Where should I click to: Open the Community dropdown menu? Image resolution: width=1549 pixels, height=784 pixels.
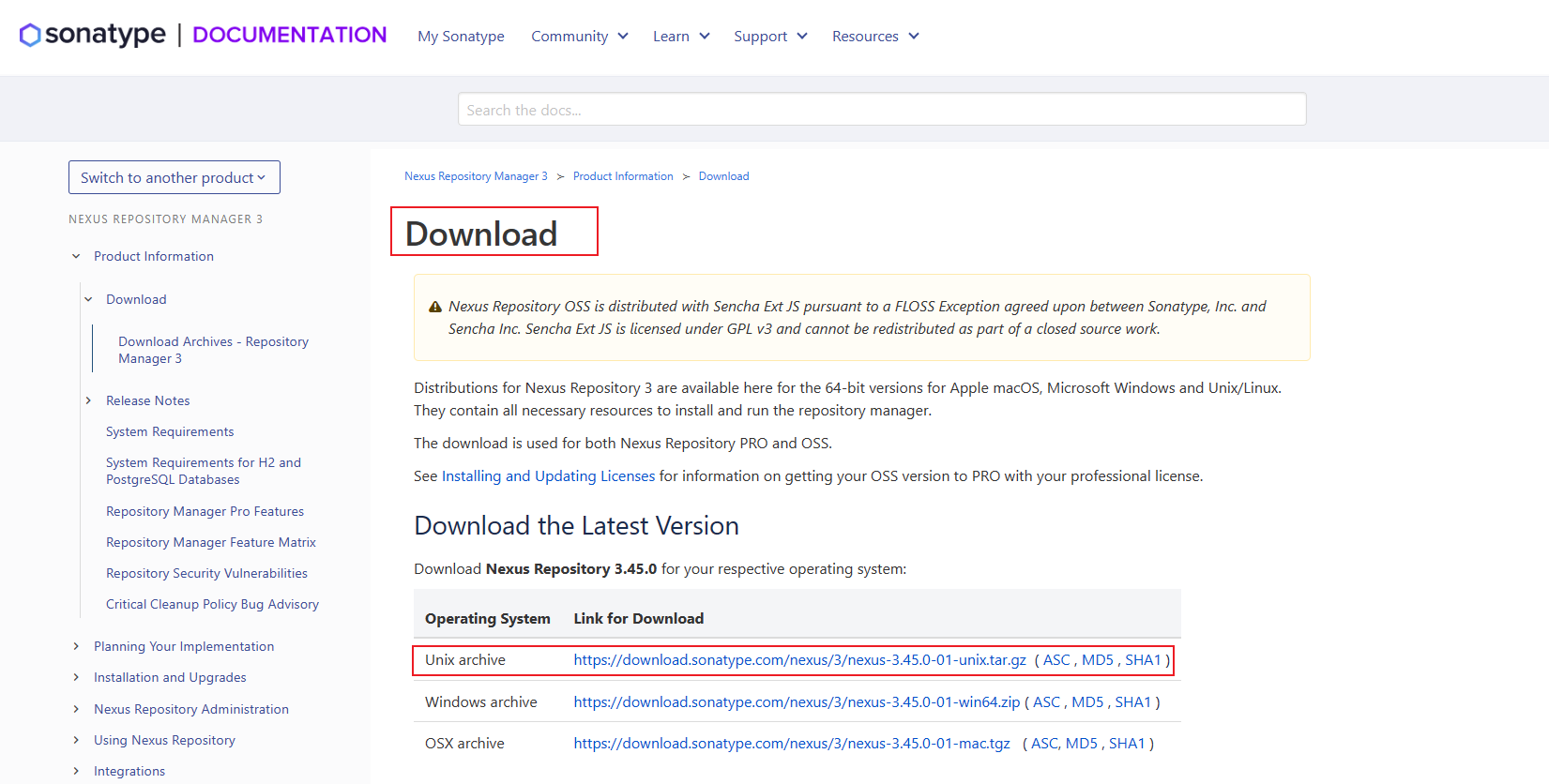point(580,37)
